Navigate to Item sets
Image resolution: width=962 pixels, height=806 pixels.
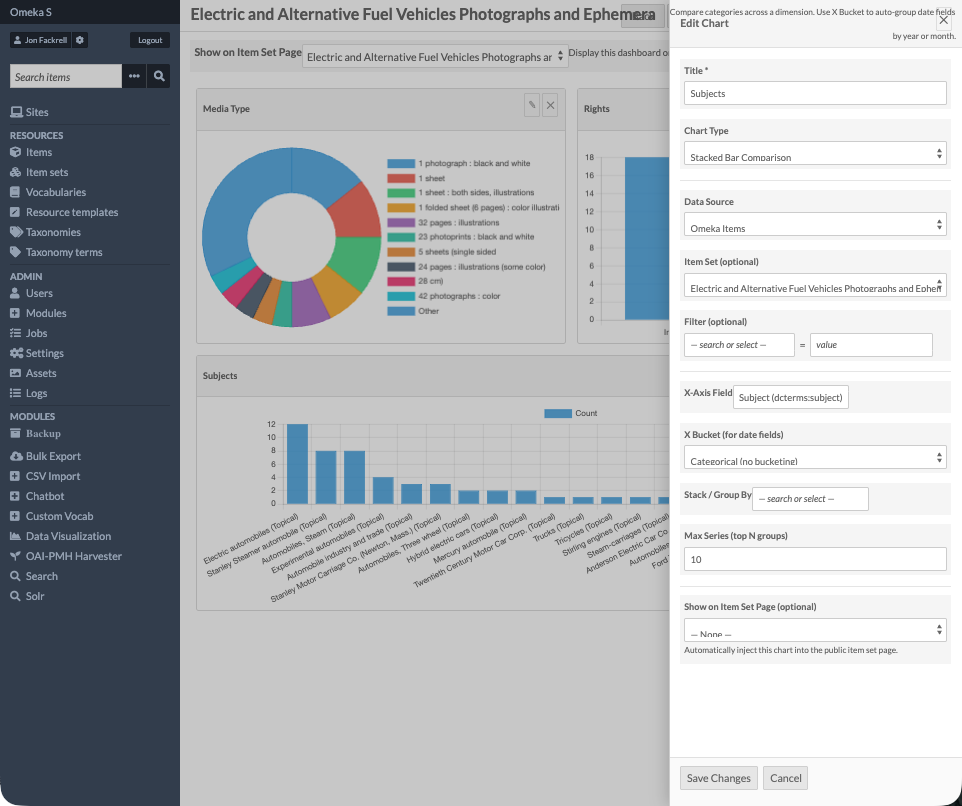(x=47, y=172)
